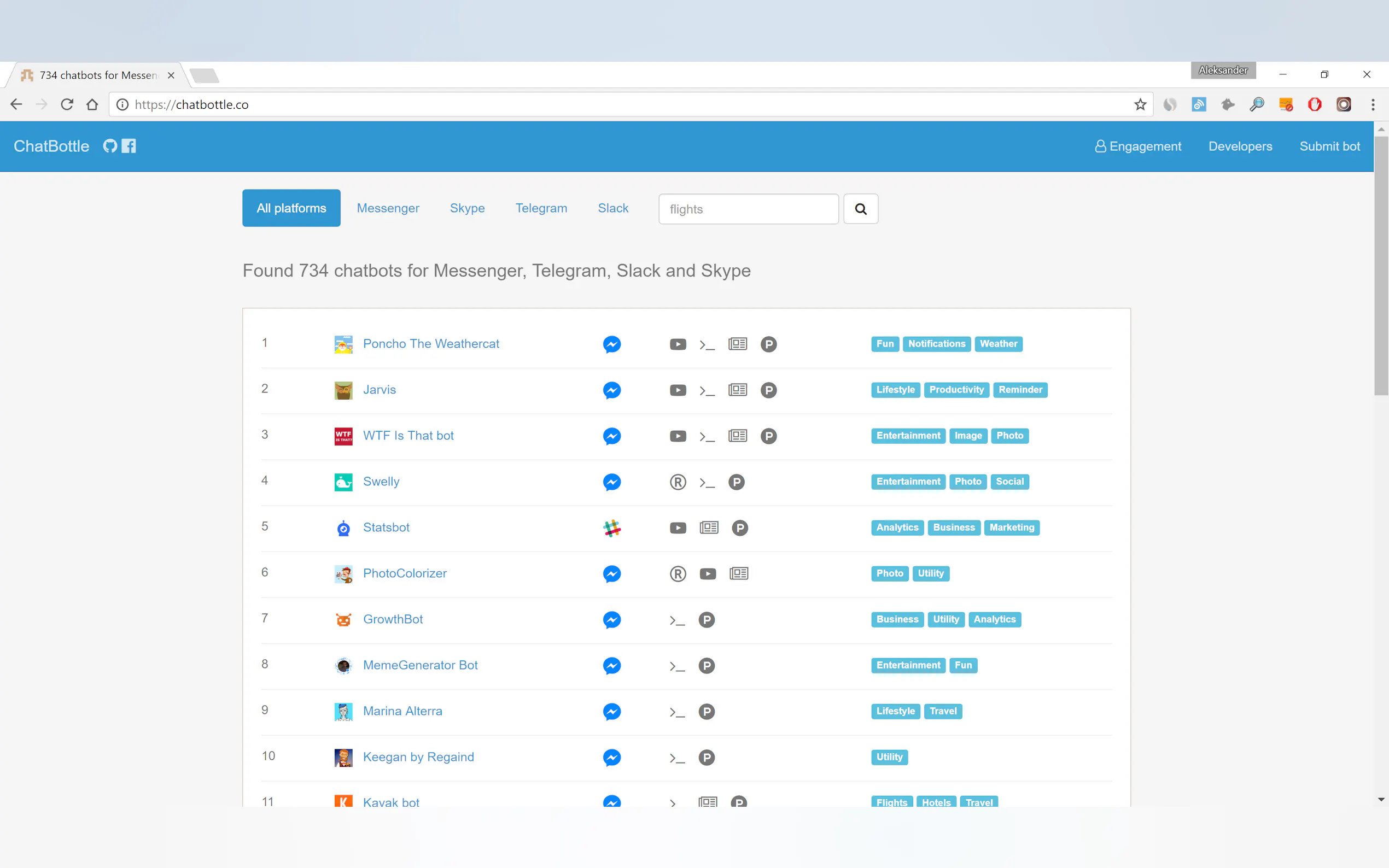Select the Messenger platform tab

point(388,208)
